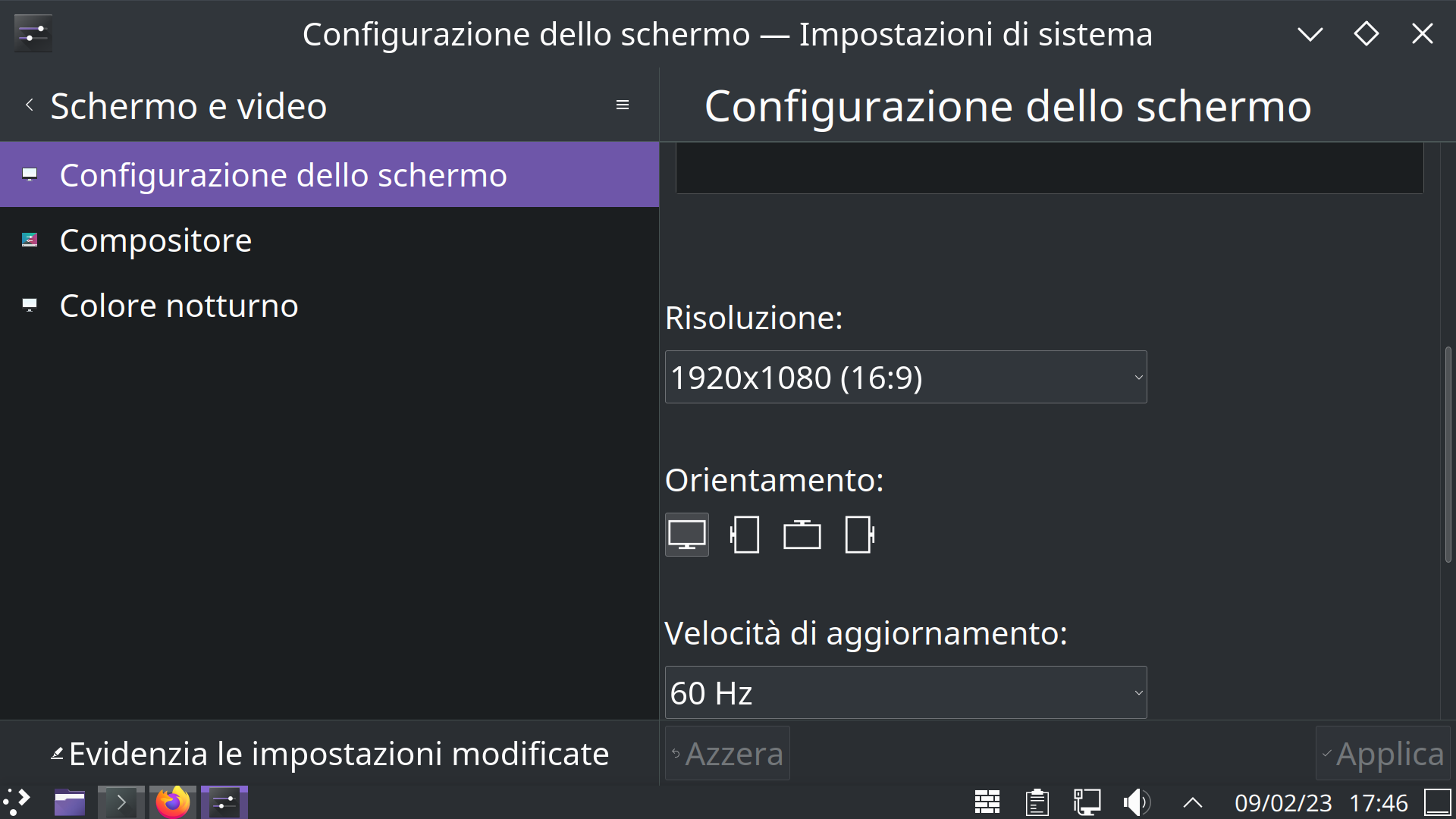The width and height of the screenshot is (1456, 819).
Task: Toggle Evidenzia le impostazioni modificate
Action: coord(331,754)
